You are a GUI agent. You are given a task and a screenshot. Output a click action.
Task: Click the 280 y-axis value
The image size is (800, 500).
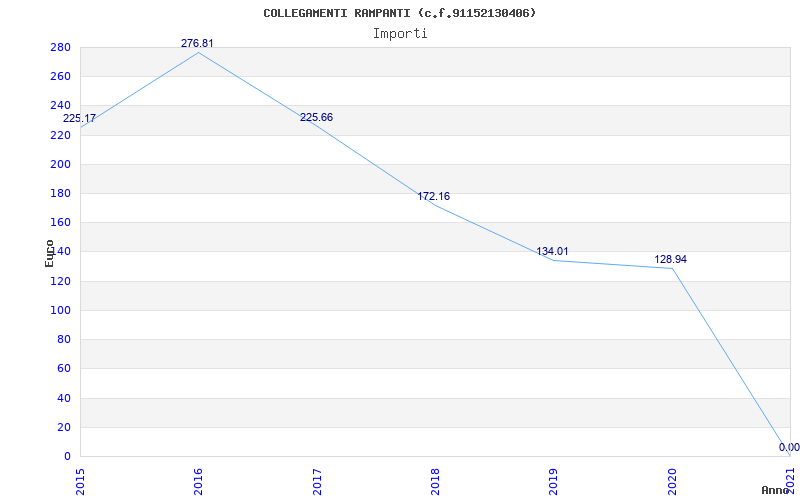(x=60, y=47)
